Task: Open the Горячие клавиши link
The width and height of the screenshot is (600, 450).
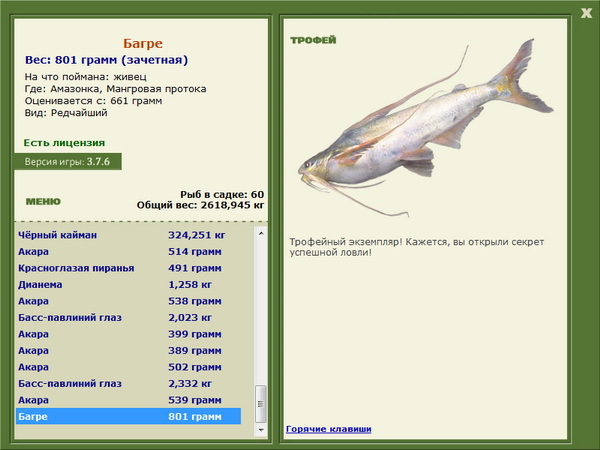Action: [x=328, y=429]
